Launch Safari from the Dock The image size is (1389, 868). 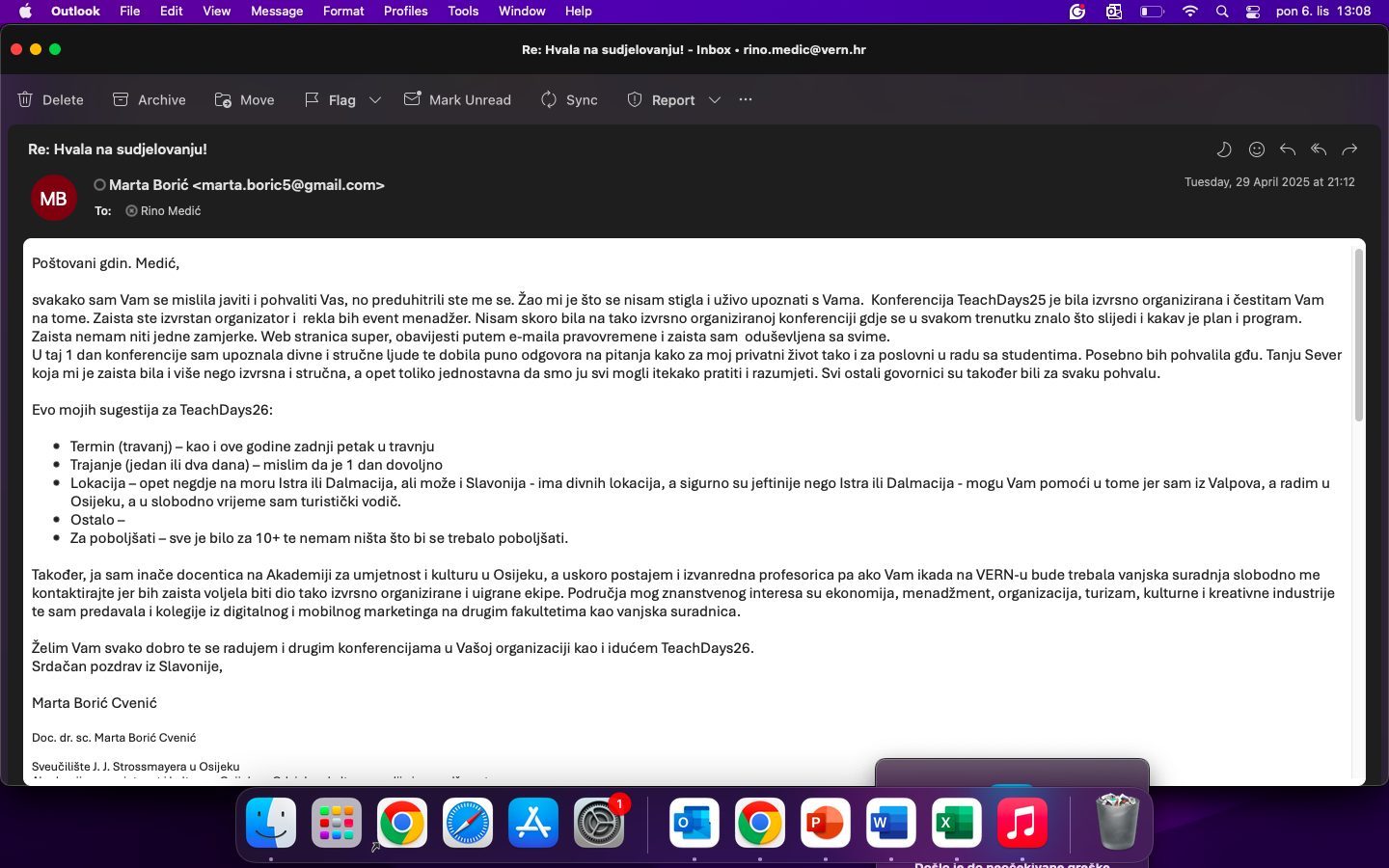[468, 823]
